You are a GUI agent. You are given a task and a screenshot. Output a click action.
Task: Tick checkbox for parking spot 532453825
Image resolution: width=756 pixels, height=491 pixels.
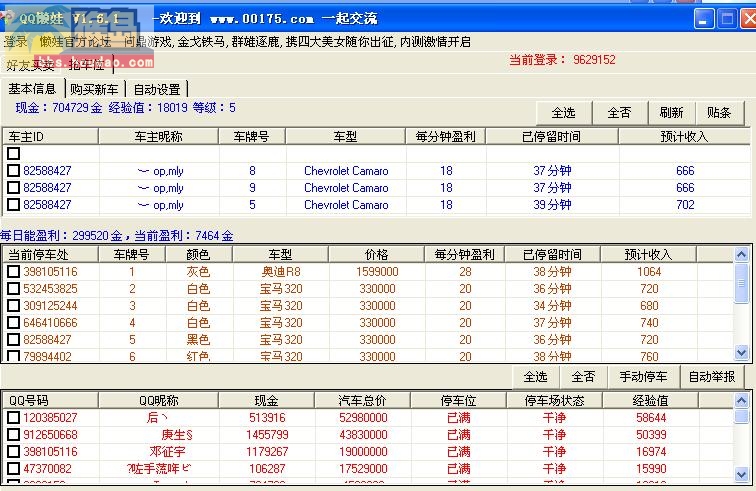[14, 288]
